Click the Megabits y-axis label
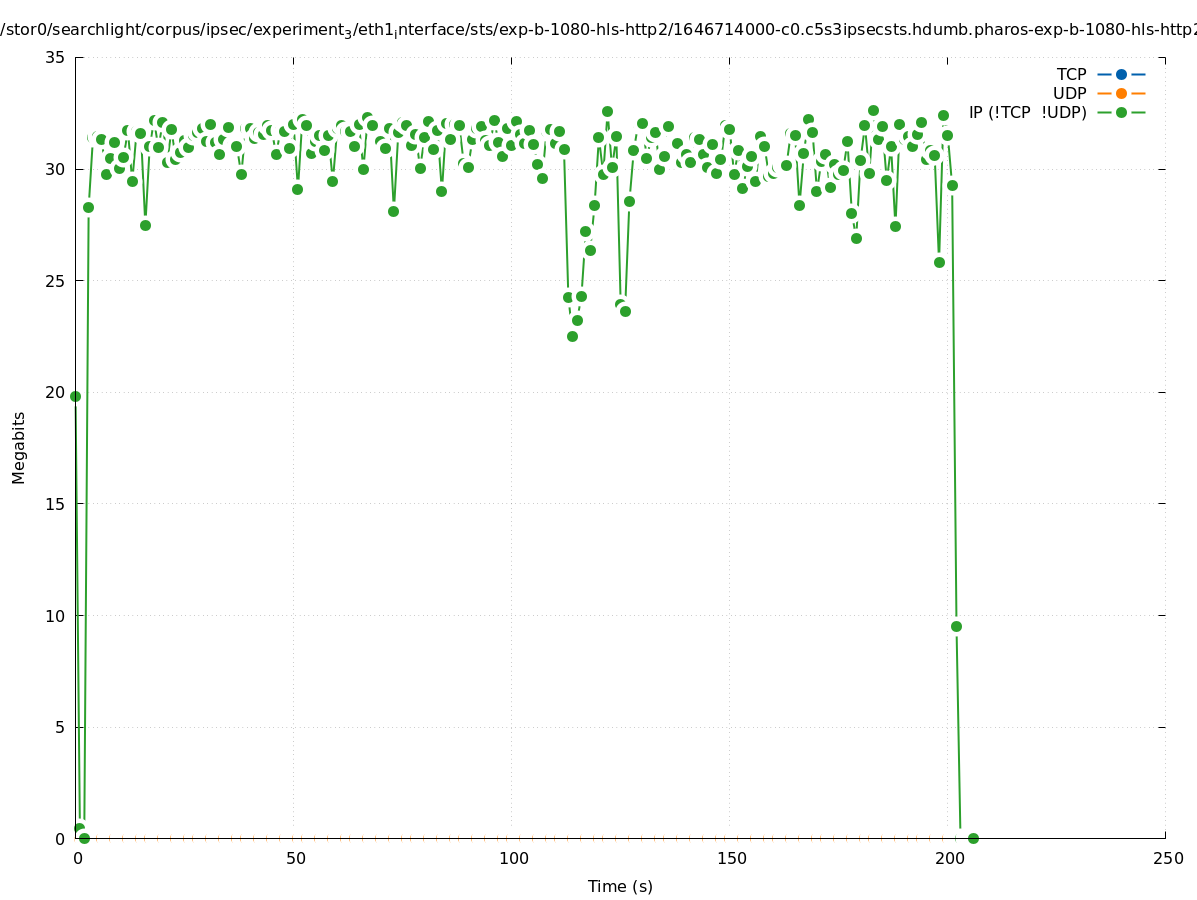The width and height of the screenshot is (1197, 900). tap(19, 447)
